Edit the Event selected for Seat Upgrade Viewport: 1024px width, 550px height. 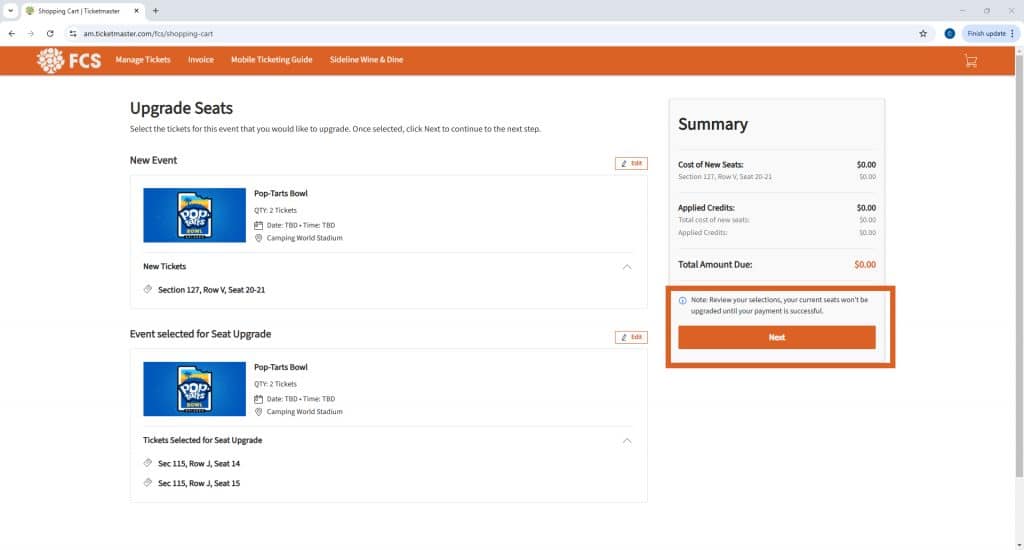click(x=631, y=337)
